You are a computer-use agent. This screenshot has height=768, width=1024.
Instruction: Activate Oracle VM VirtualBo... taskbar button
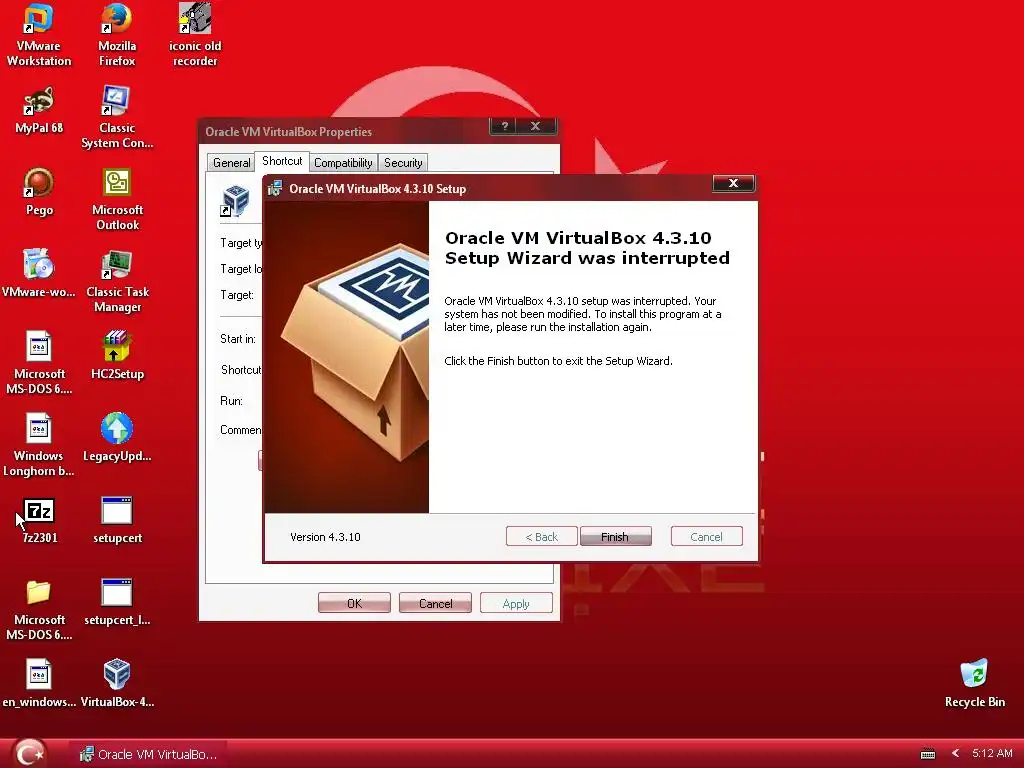tap(149, 754)
